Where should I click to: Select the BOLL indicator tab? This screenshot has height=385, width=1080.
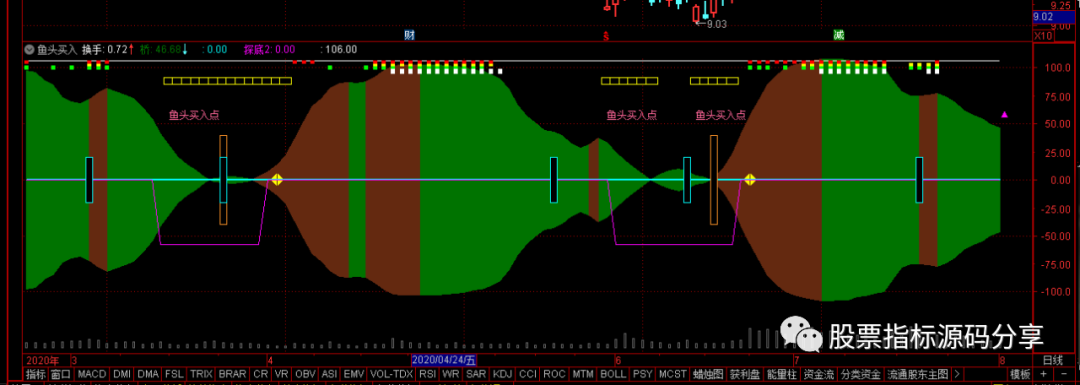613,374
